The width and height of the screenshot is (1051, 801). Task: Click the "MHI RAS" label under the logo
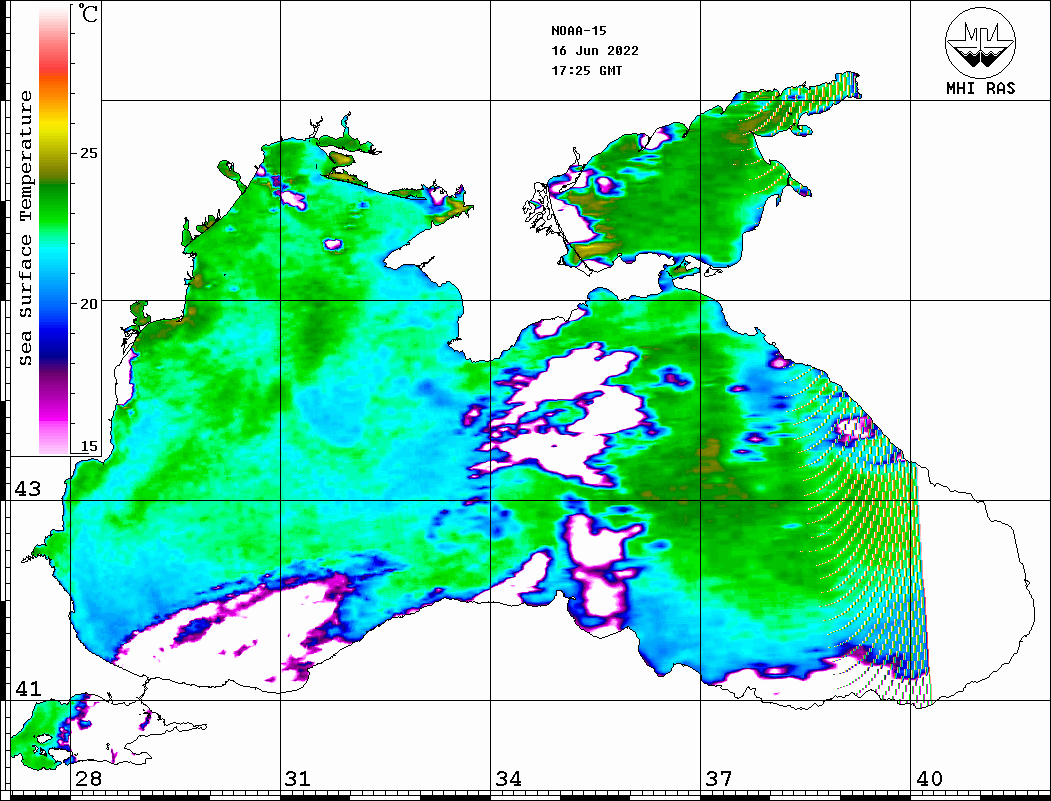point(980,88)
